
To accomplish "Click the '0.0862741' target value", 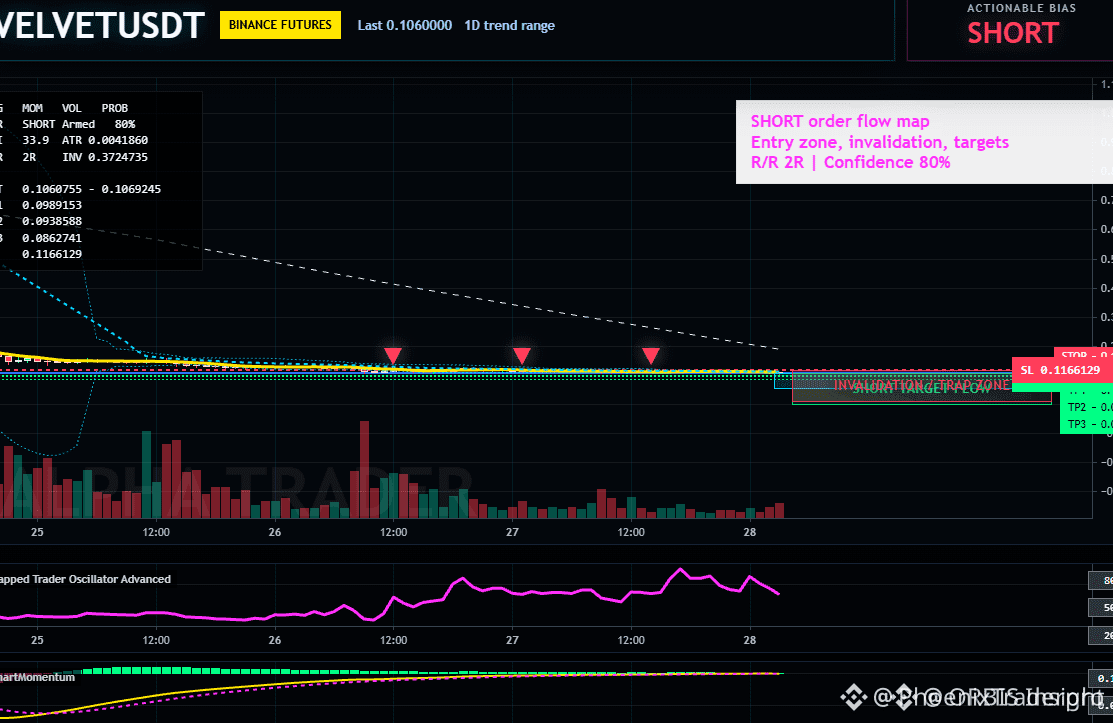I will pyautogui.click(x=52, y=238).
